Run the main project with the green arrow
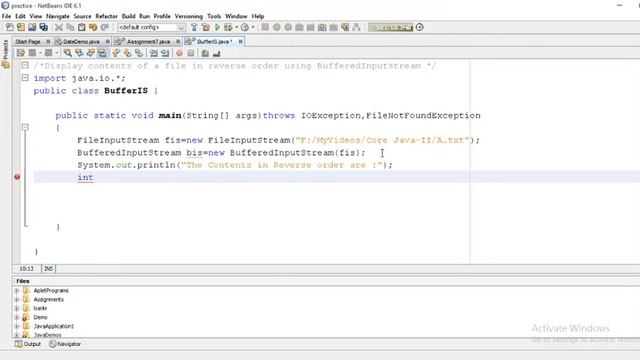640x360 pixels. pos(217,27)
